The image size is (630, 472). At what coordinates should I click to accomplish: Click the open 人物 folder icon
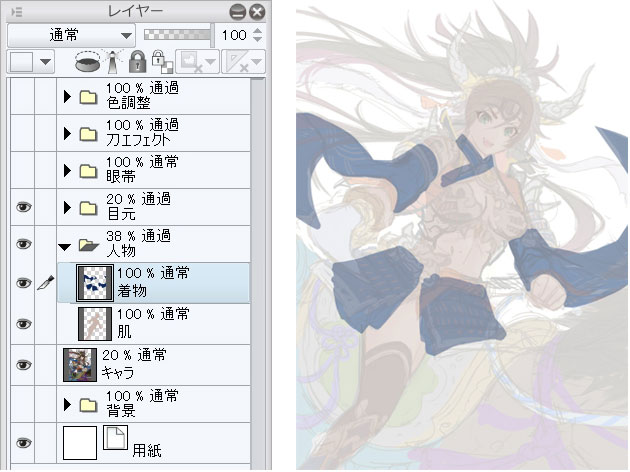[x=89, y=245]
